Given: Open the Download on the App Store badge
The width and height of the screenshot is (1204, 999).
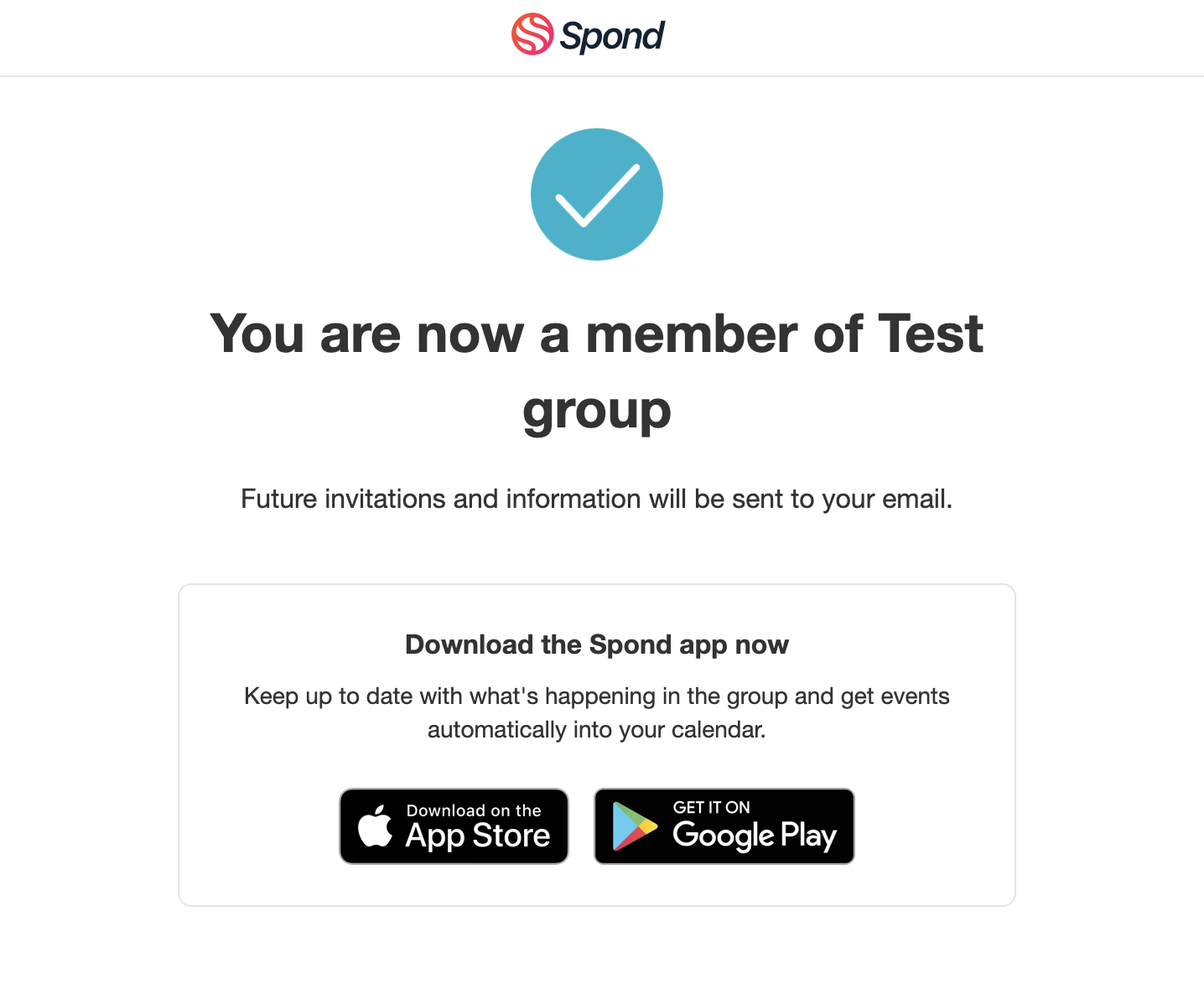Looking at the screenshot, I should [x=454, y=826].
